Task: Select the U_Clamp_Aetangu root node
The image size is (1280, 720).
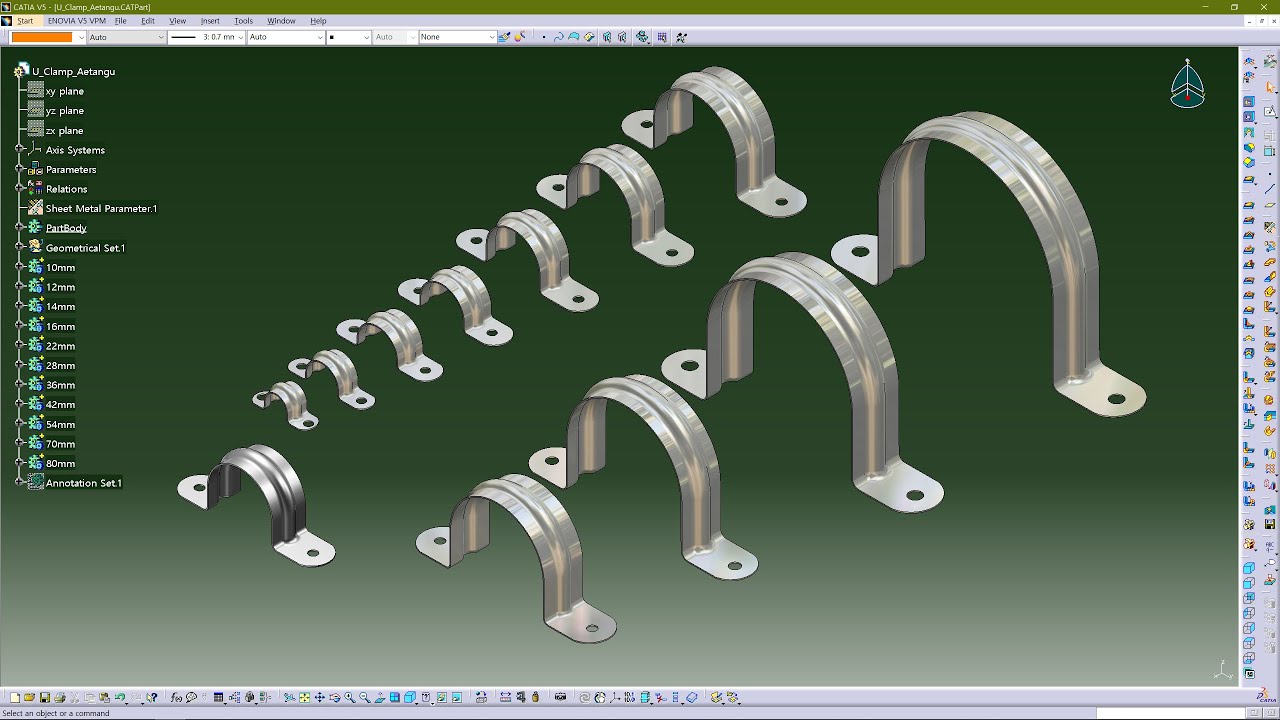Action: click(x=73, y=72)
